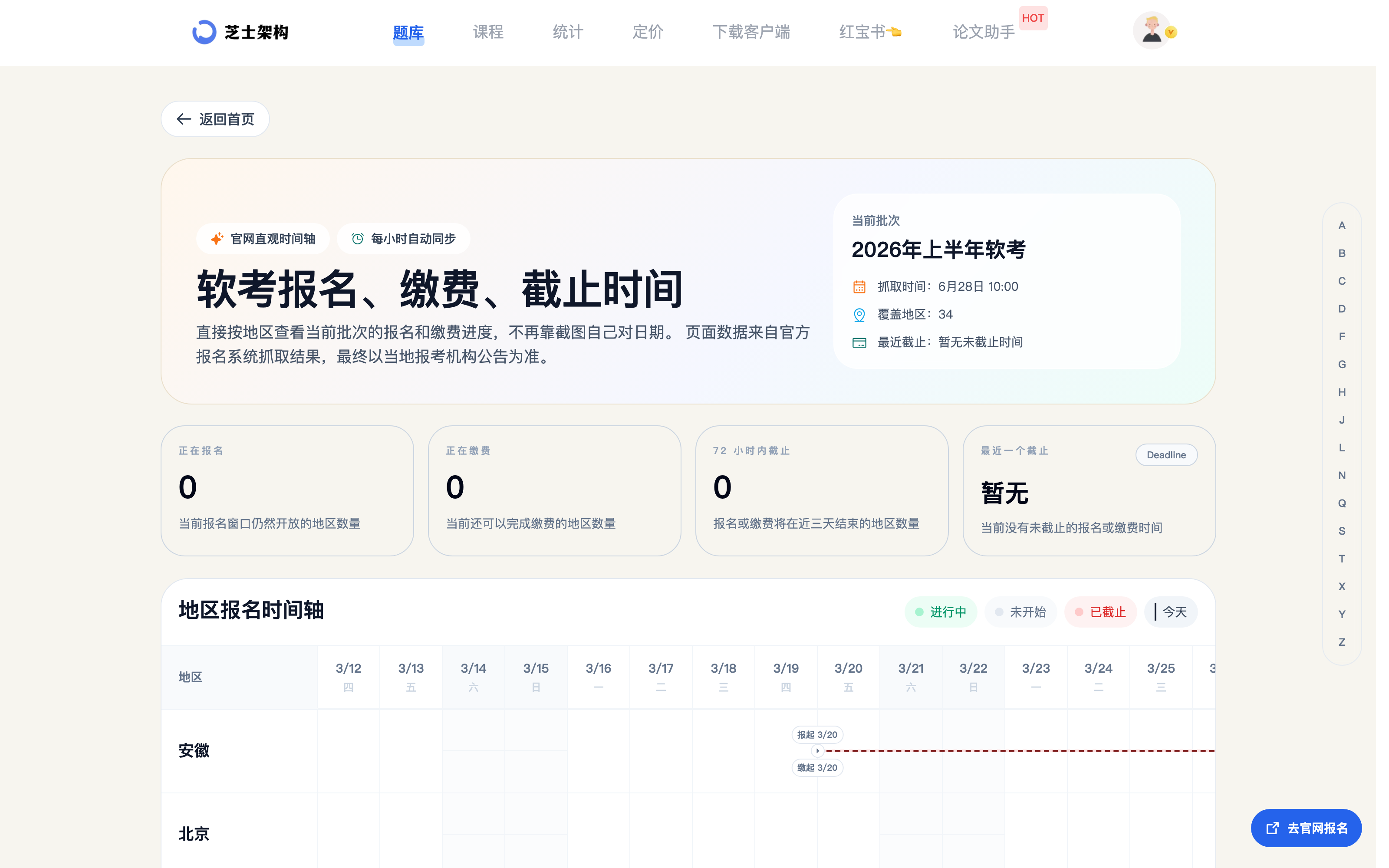Screen dimensions: 1389x868
Task: Jump to letter S in index
Action: coord(1342,531)
